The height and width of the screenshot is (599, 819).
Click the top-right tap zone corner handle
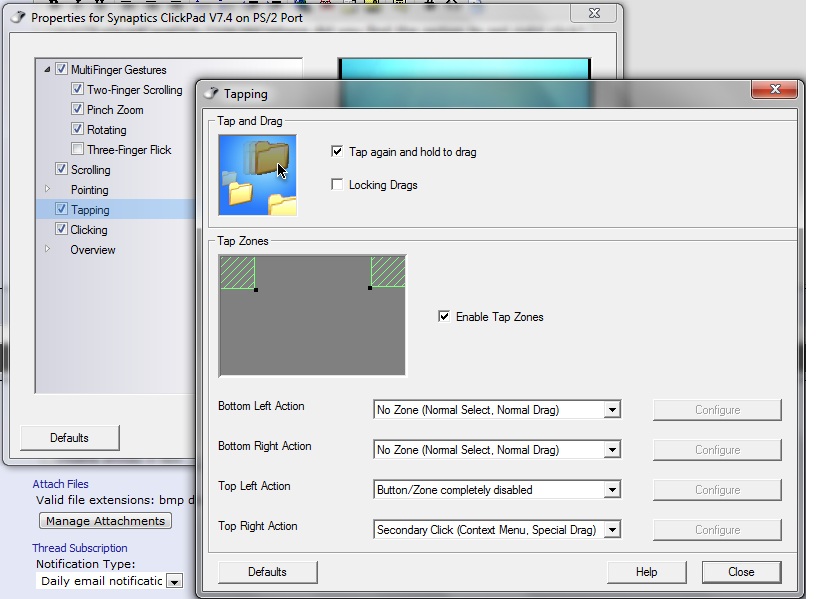[370, 288]
